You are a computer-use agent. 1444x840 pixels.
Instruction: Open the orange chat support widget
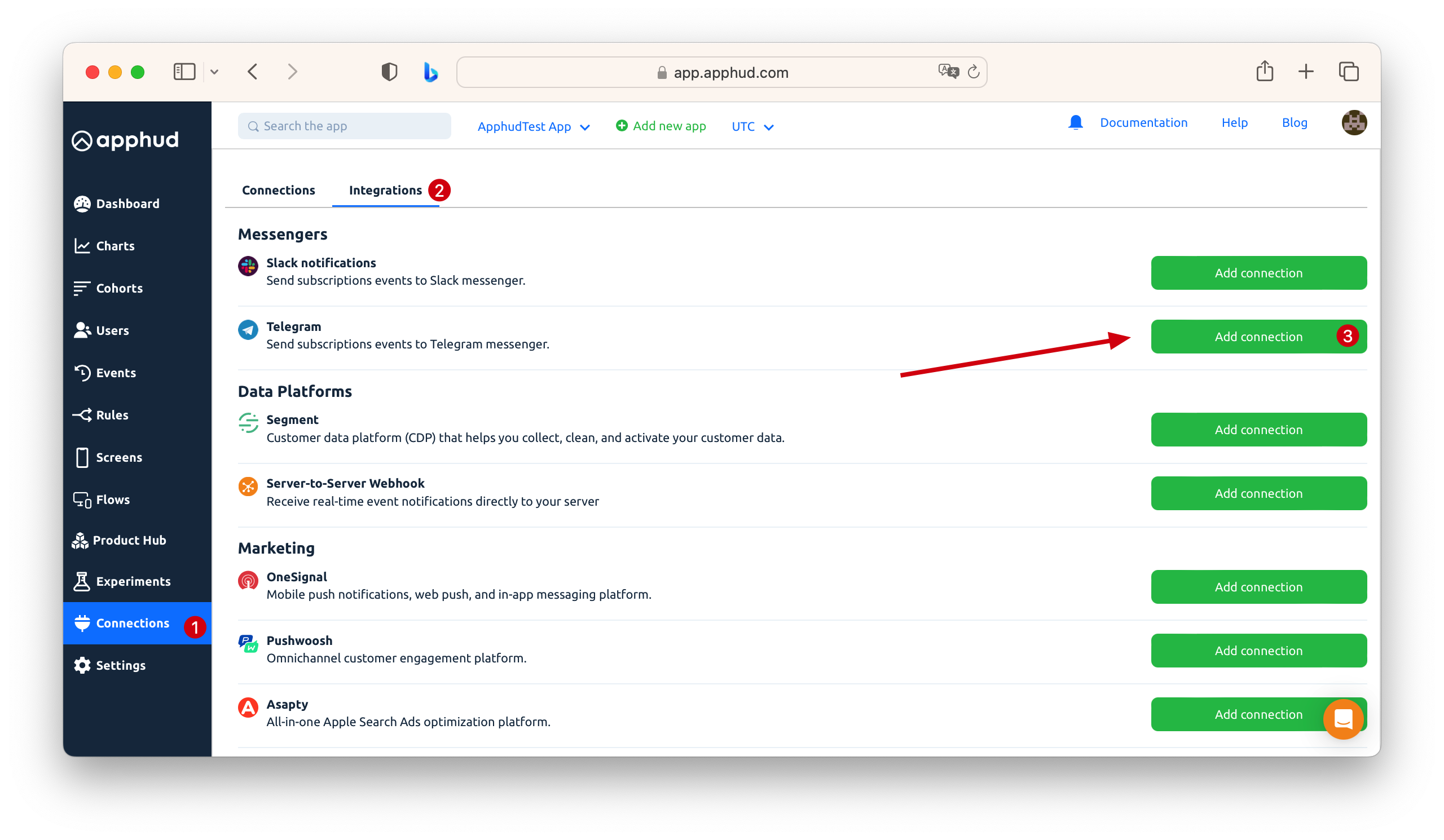pyautogui.click(x=1343, y=719)
